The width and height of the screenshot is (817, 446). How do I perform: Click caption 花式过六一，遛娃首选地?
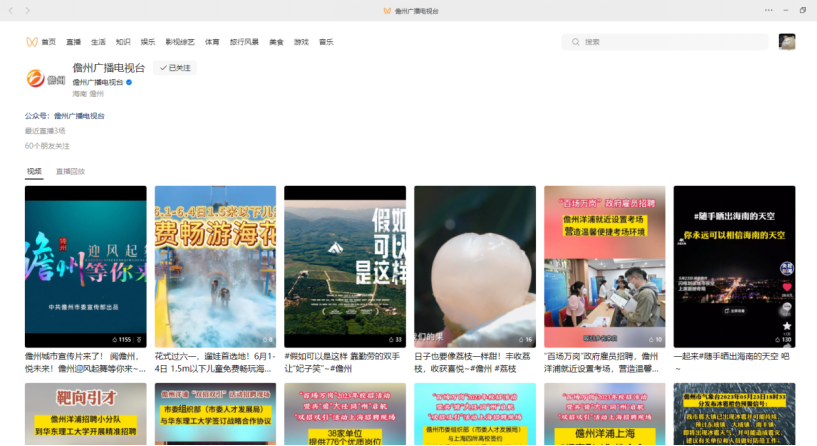[215, 362]
